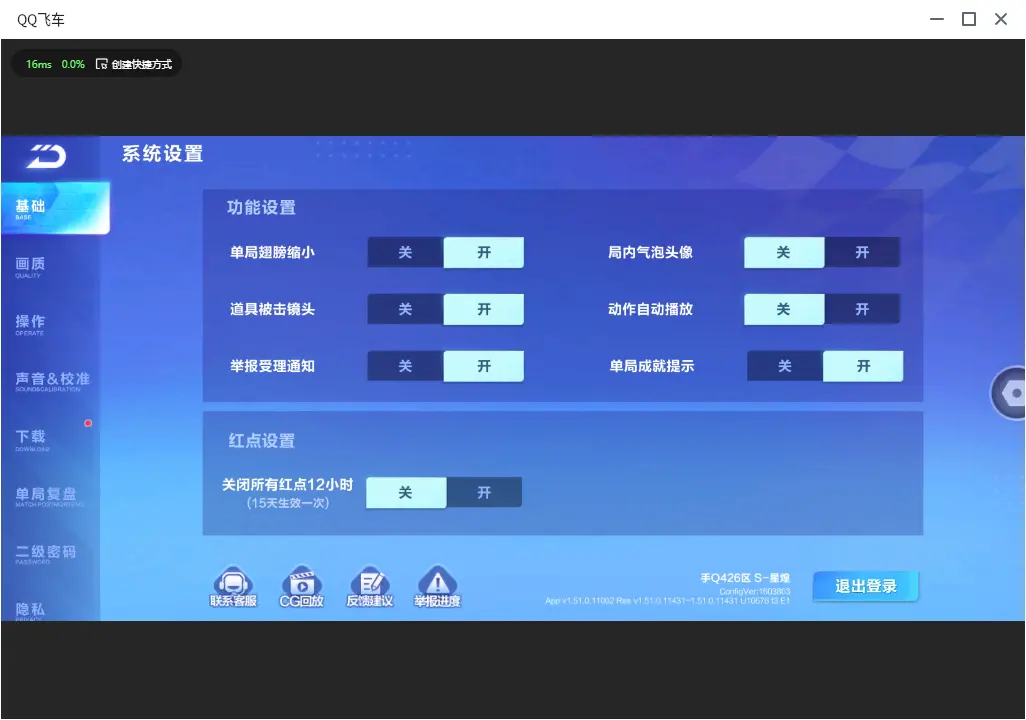Open 隐私 privacy tab

(x=50, y=609)
